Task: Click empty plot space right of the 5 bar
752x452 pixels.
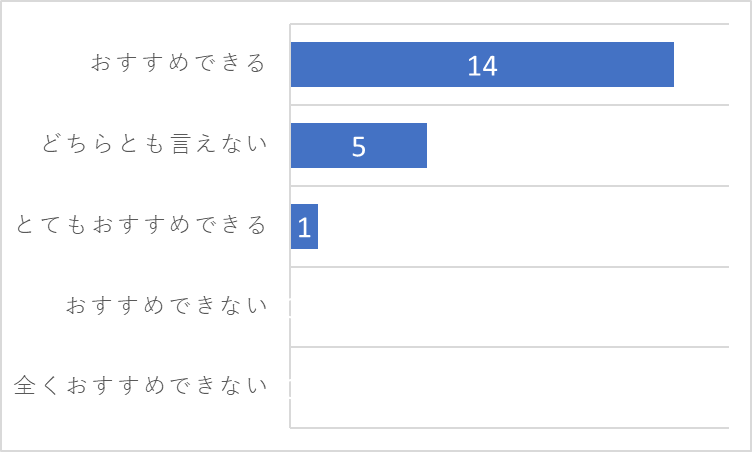Action: pyautogui.click(x=578, y=145)
